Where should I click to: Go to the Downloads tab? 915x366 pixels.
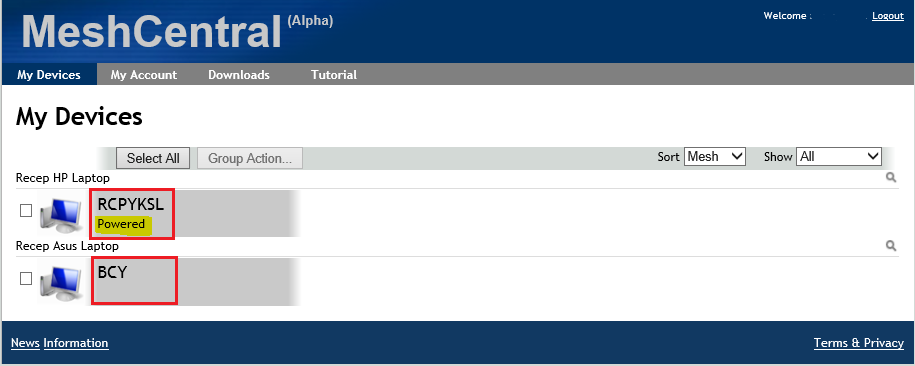(x=239, y=75)
